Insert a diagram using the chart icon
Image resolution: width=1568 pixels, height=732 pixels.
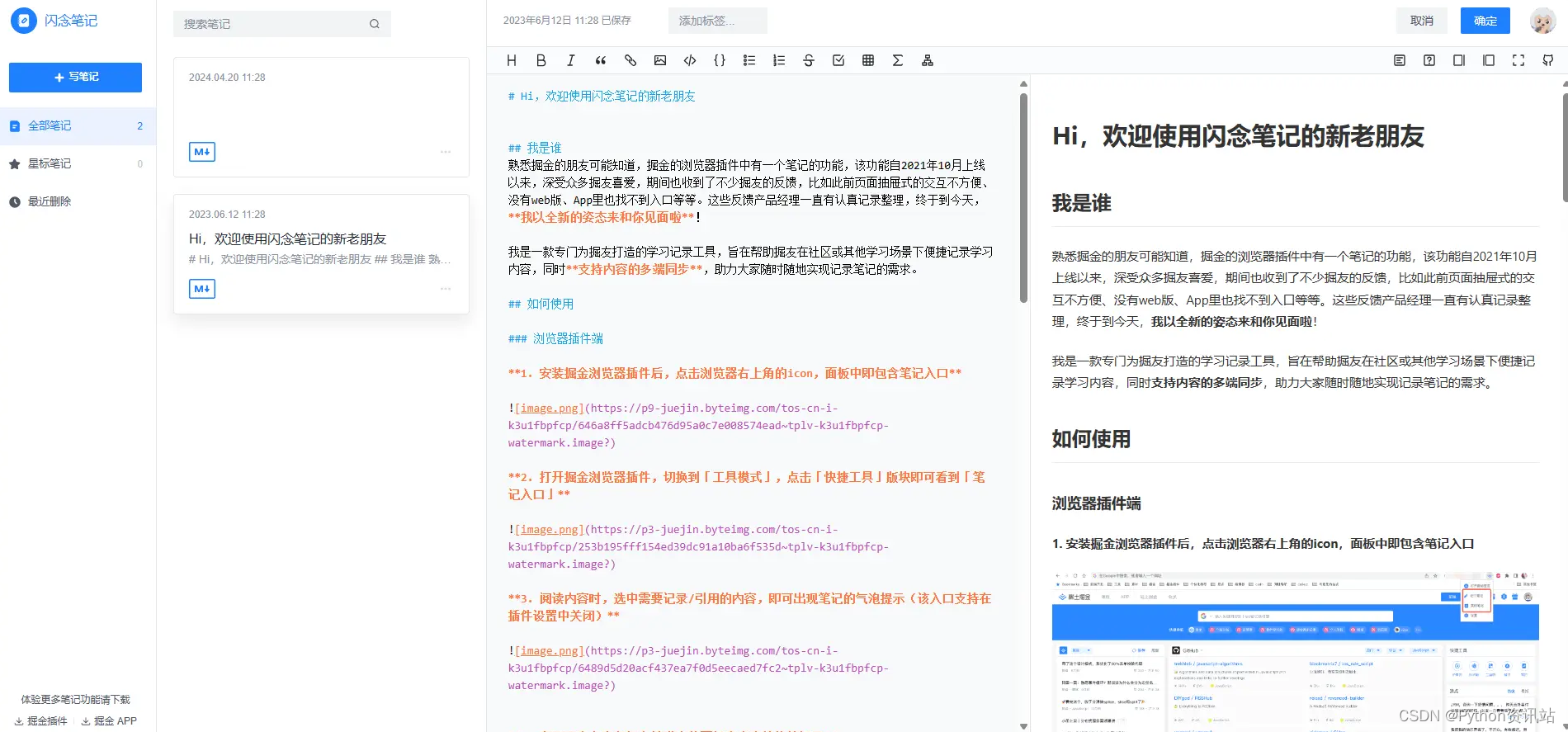(928, 60)
